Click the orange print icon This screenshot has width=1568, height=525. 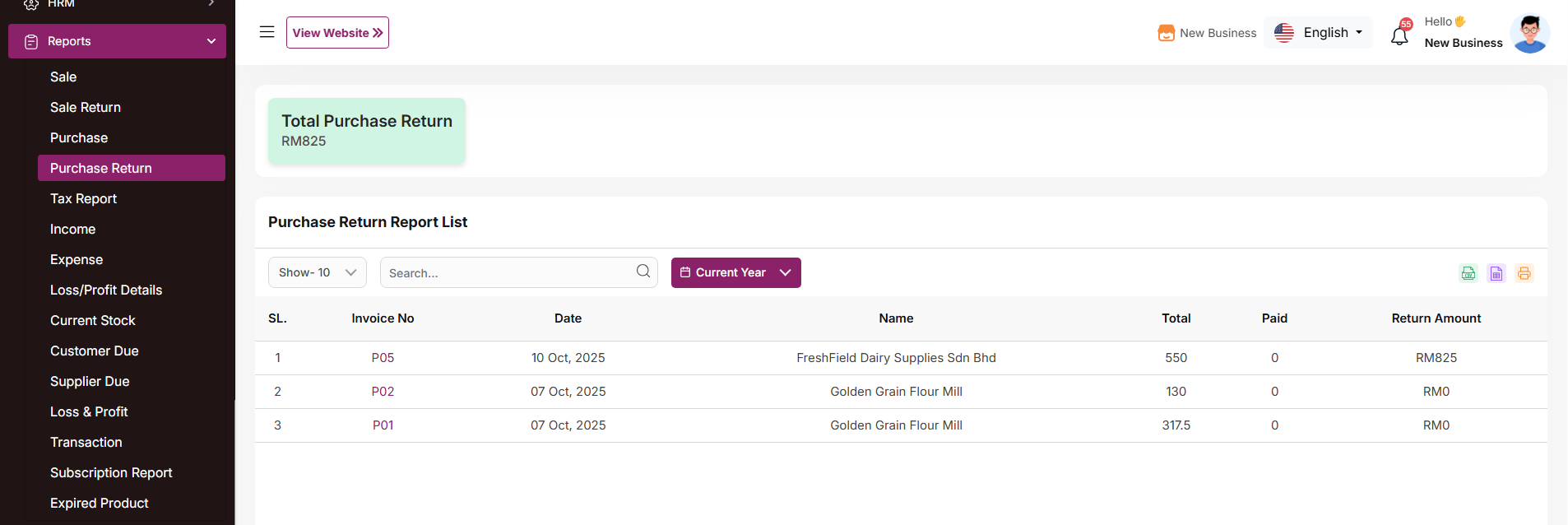[1524, 273]
